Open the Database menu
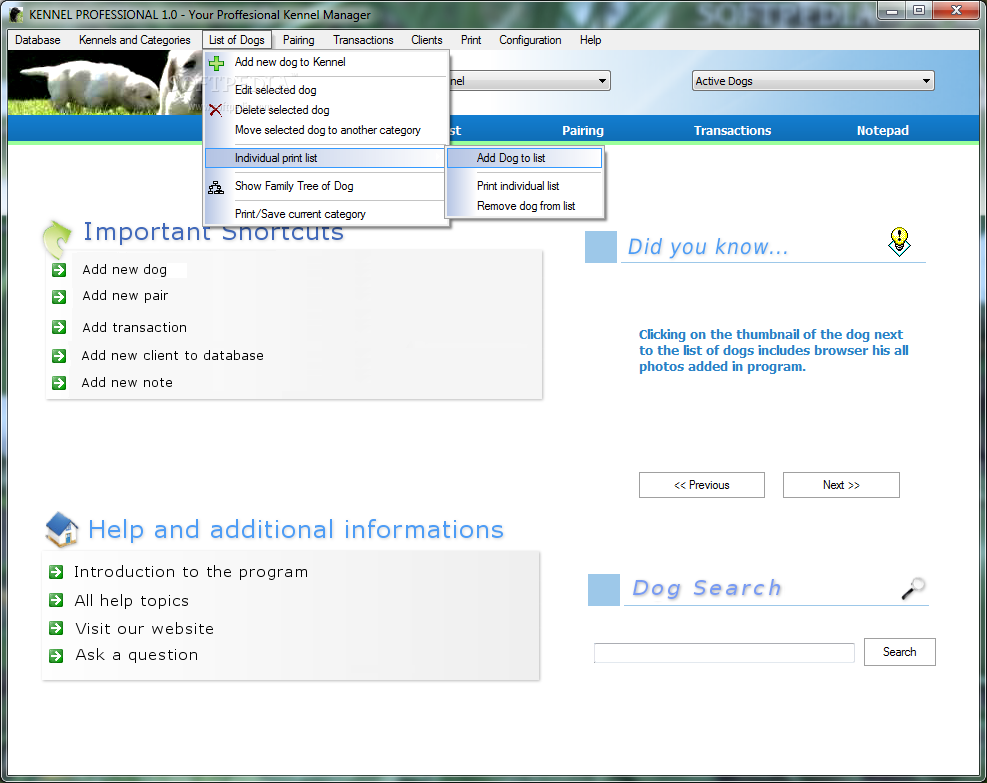This screenshot has height=783, width=987. 38,40
